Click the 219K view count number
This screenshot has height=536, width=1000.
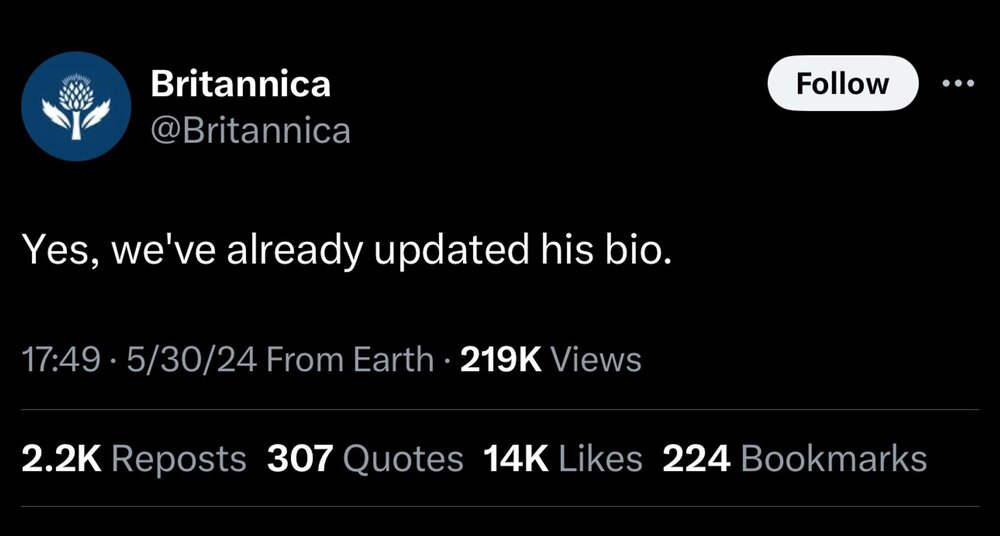pyautogui.click(x=500, y=359)
